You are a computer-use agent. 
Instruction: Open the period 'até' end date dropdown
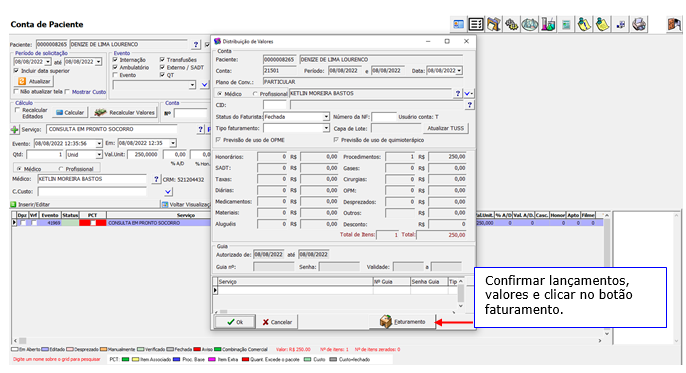[99, 62]
